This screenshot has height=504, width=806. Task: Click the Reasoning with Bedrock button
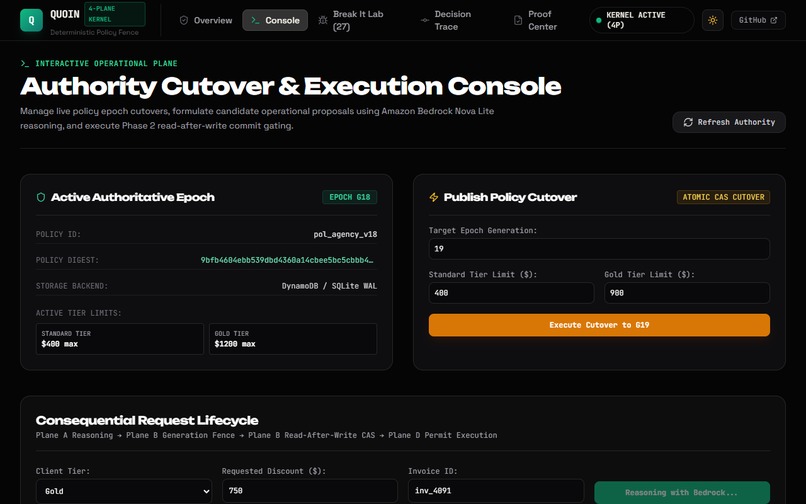[682, 492]
